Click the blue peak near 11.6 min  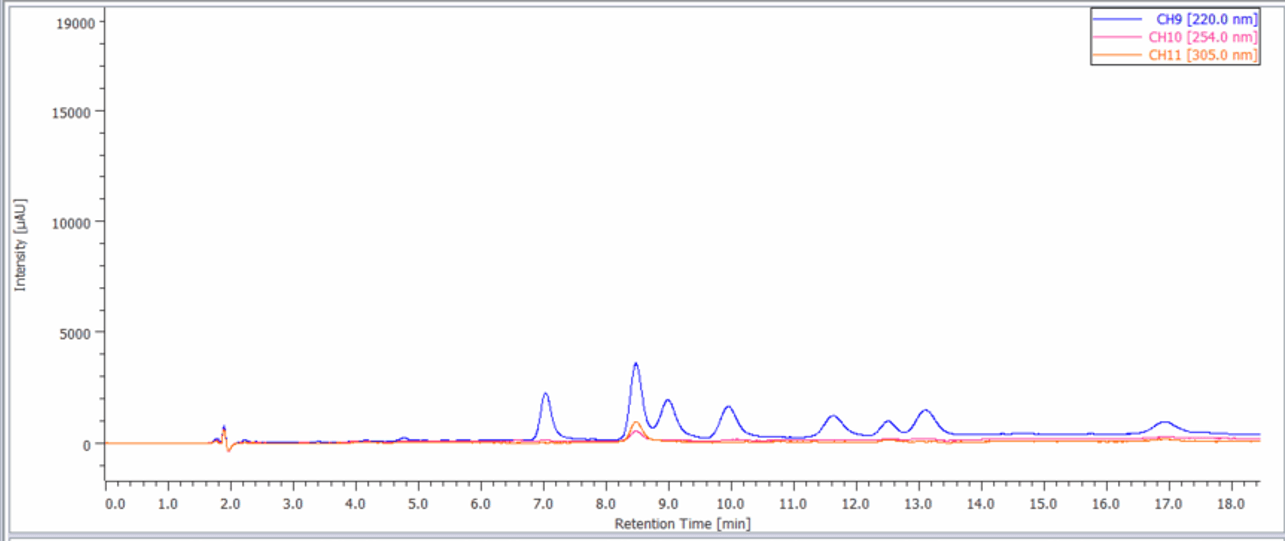[832, 416]
